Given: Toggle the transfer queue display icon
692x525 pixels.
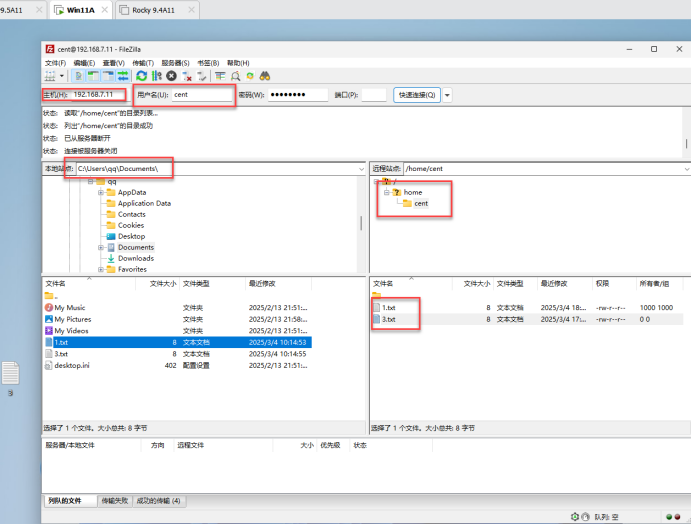Looking at the screenshot, I should click(122, 76).
